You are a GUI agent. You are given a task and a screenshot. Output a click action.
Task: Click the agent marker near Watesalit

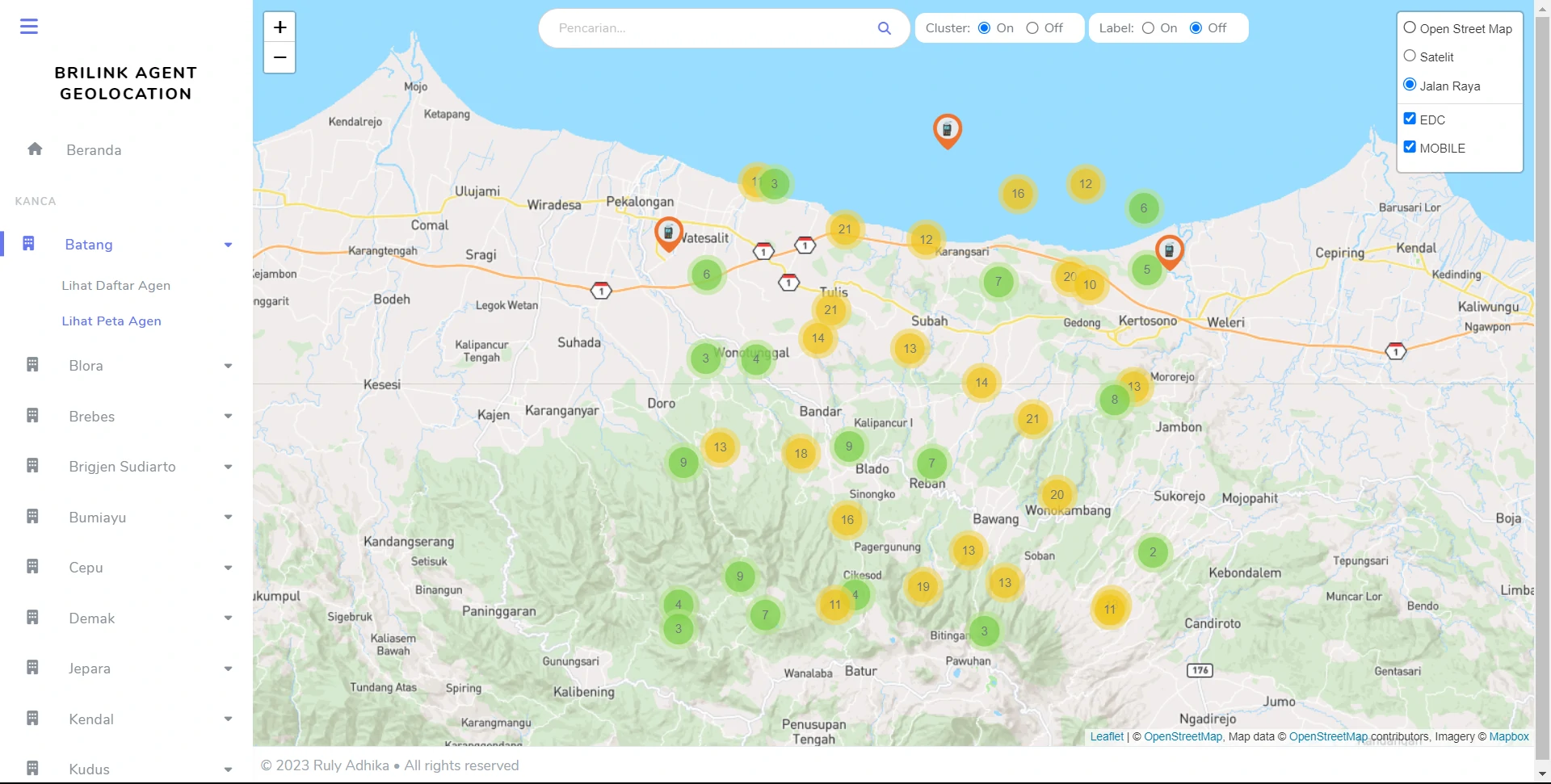668,233
